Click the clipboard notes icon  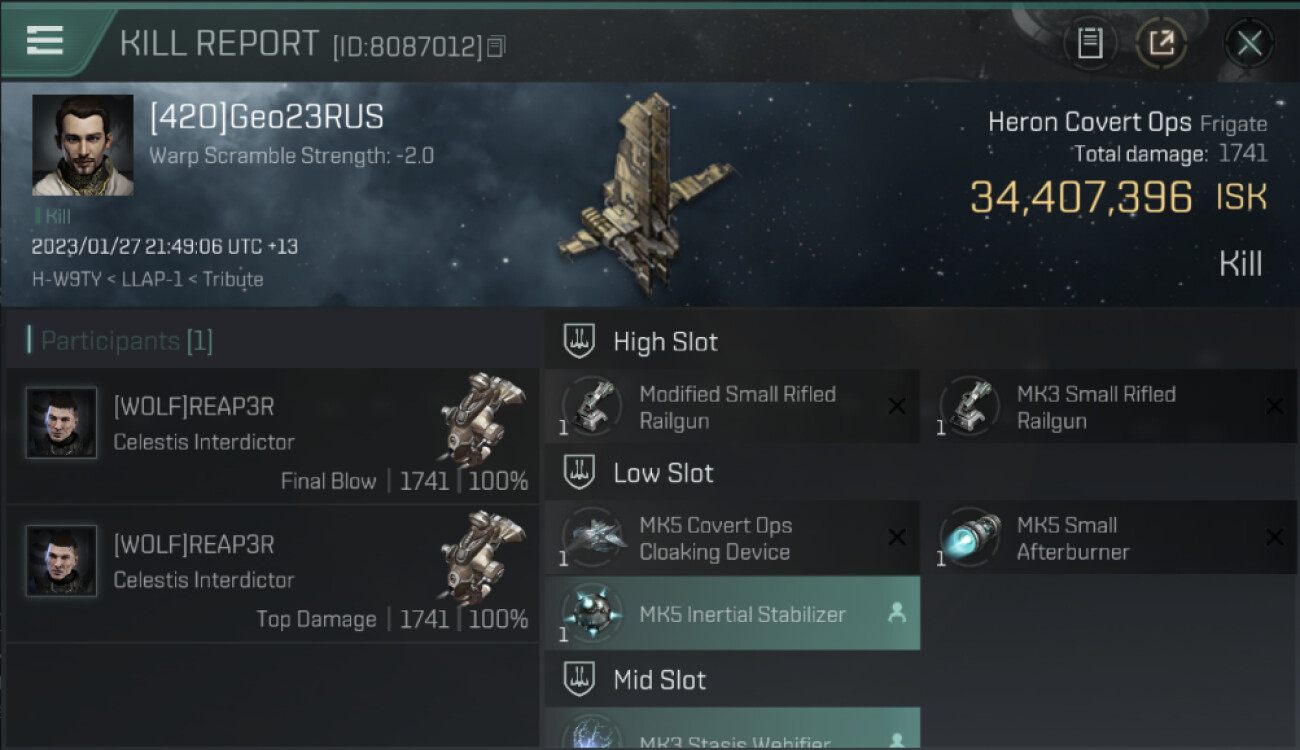coord(1090,43)
